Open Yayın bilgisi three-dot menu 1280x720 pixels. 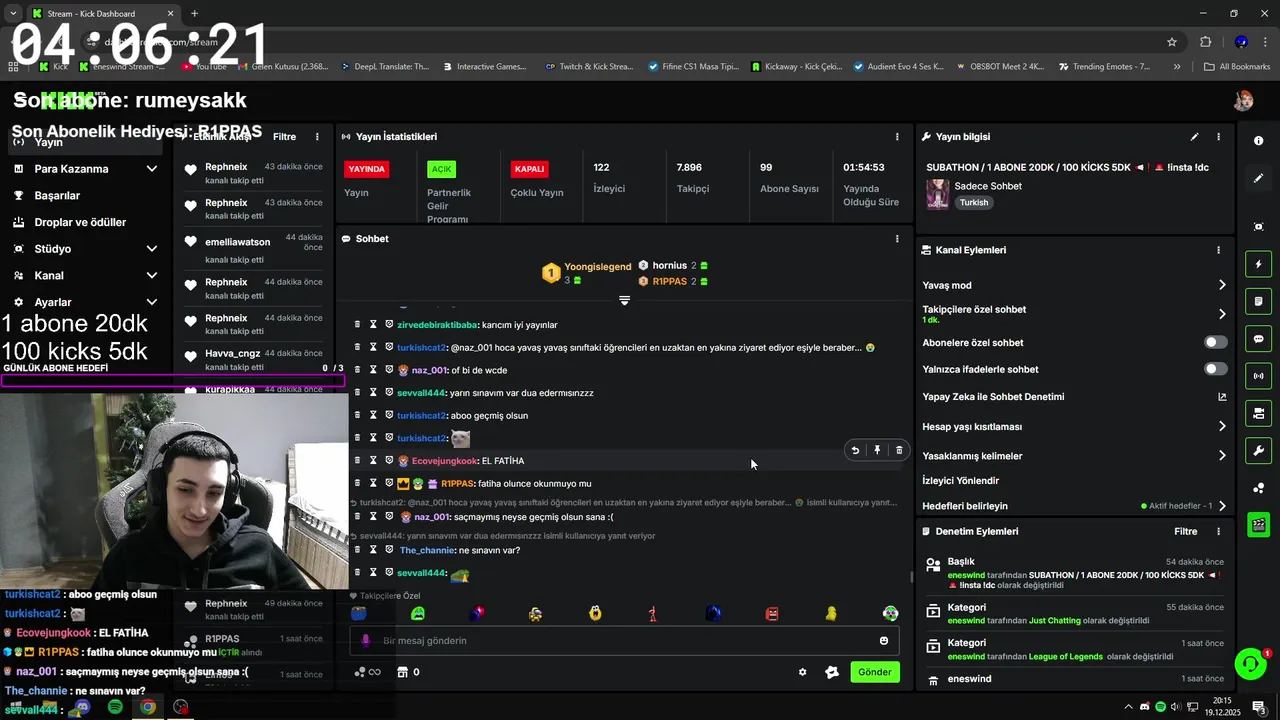coord(1218,137)
